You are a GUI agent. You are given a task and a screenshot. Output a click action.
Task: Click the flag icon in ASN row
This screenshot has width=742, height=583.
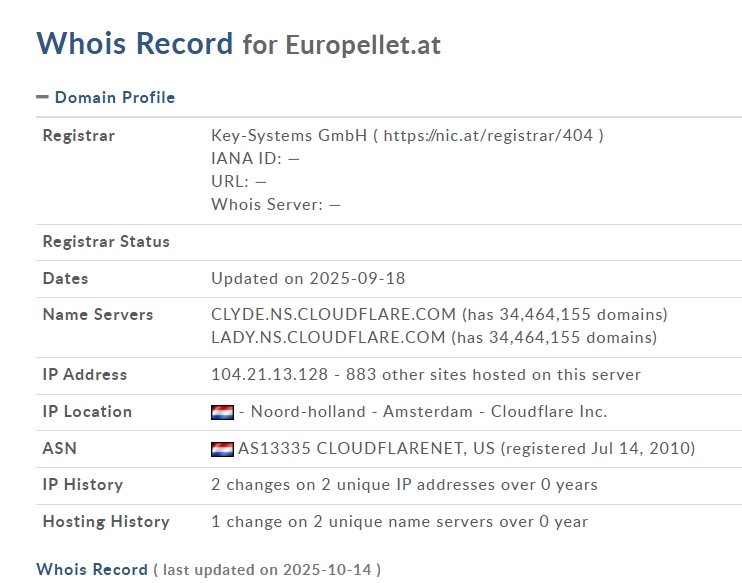click(222, 449)
